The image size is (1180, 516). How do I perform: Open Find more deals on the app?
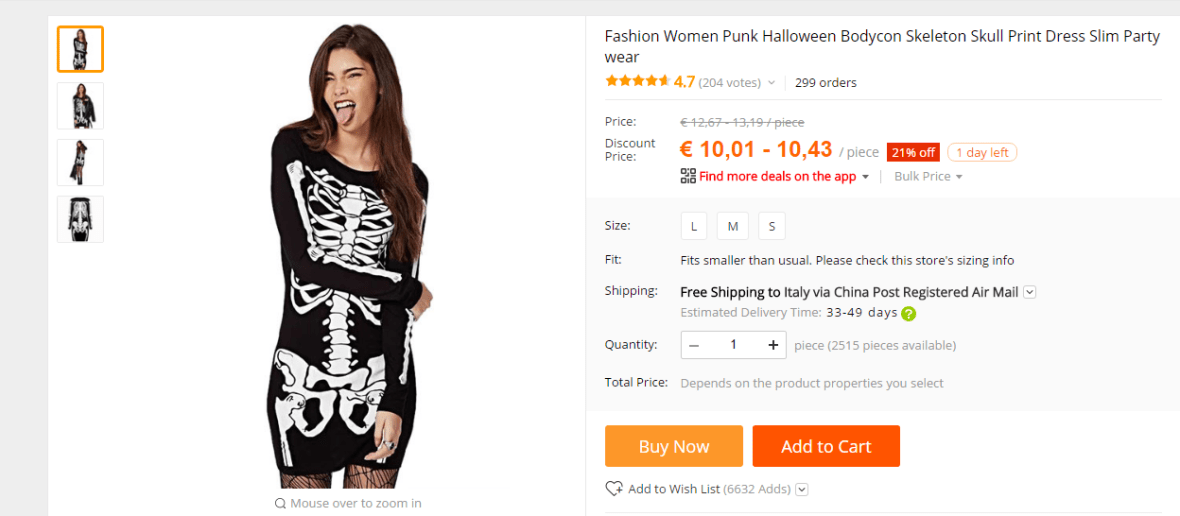coord(778,176)
